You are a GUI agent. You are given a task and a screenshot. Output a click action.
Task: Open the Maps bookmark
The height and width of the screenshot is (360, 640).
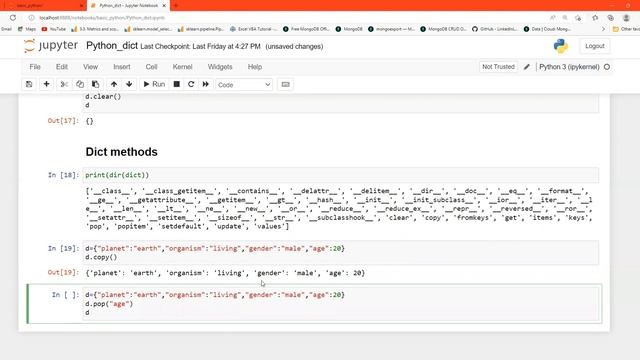coord(27,29)
